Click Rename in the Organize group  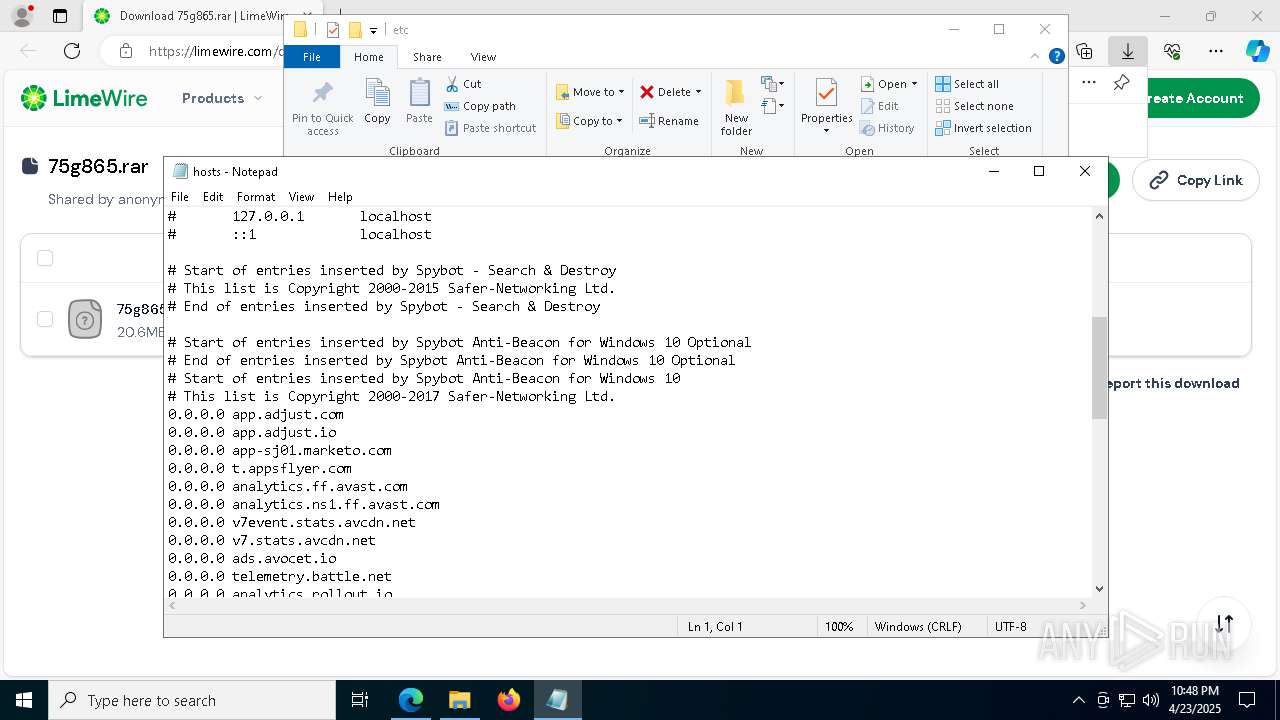[669, 121]
